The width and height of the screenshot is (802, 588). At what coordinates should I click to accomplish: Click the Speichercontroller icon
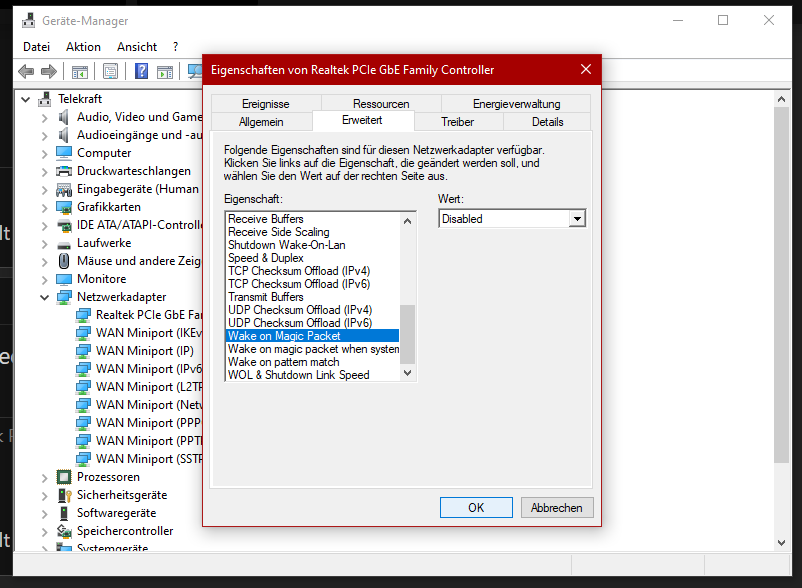[x=64, y=531]
